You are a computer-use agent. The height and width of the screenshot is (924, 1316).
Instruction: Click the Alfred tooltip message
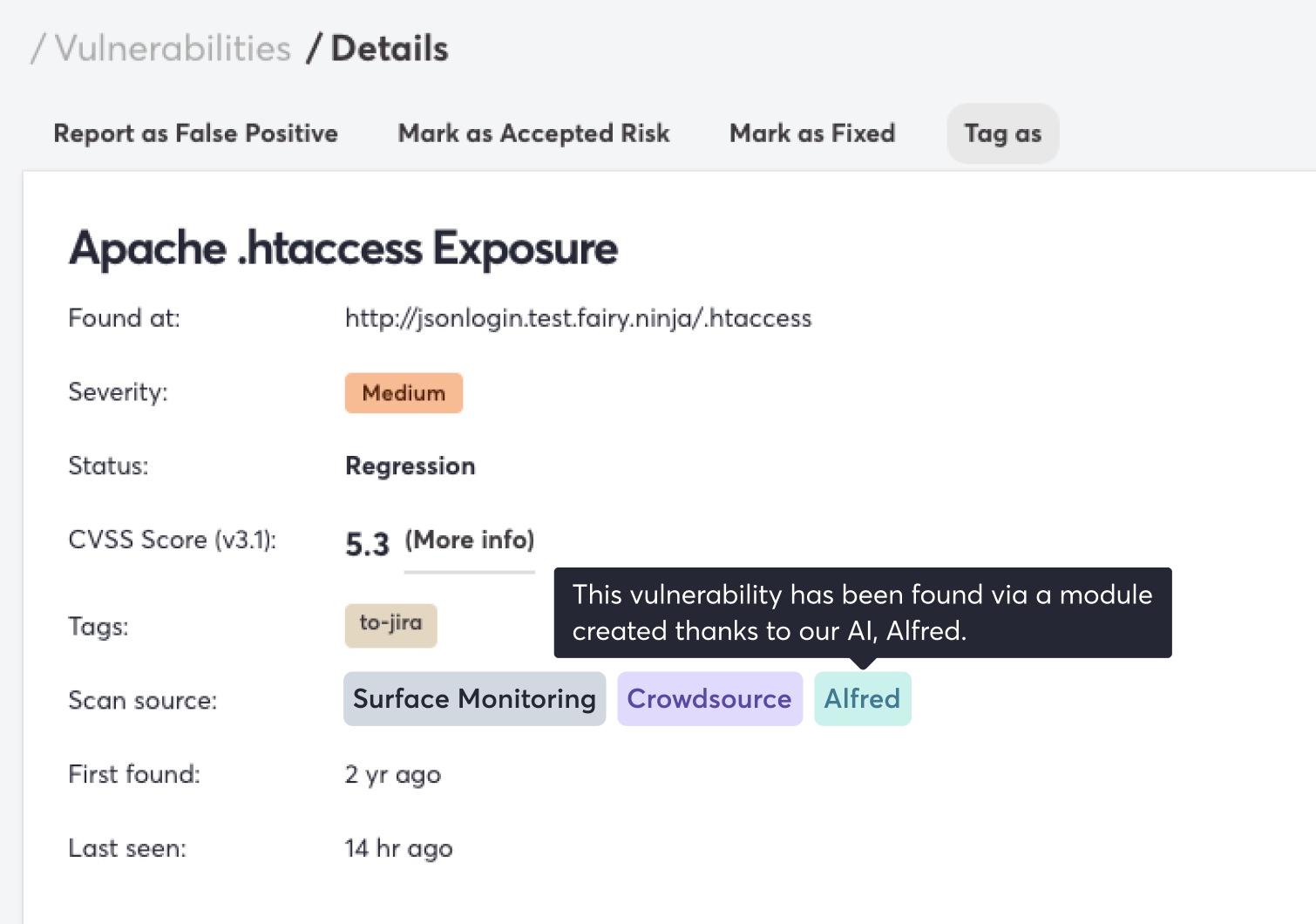pyautogui.click(x=863, y=613)
